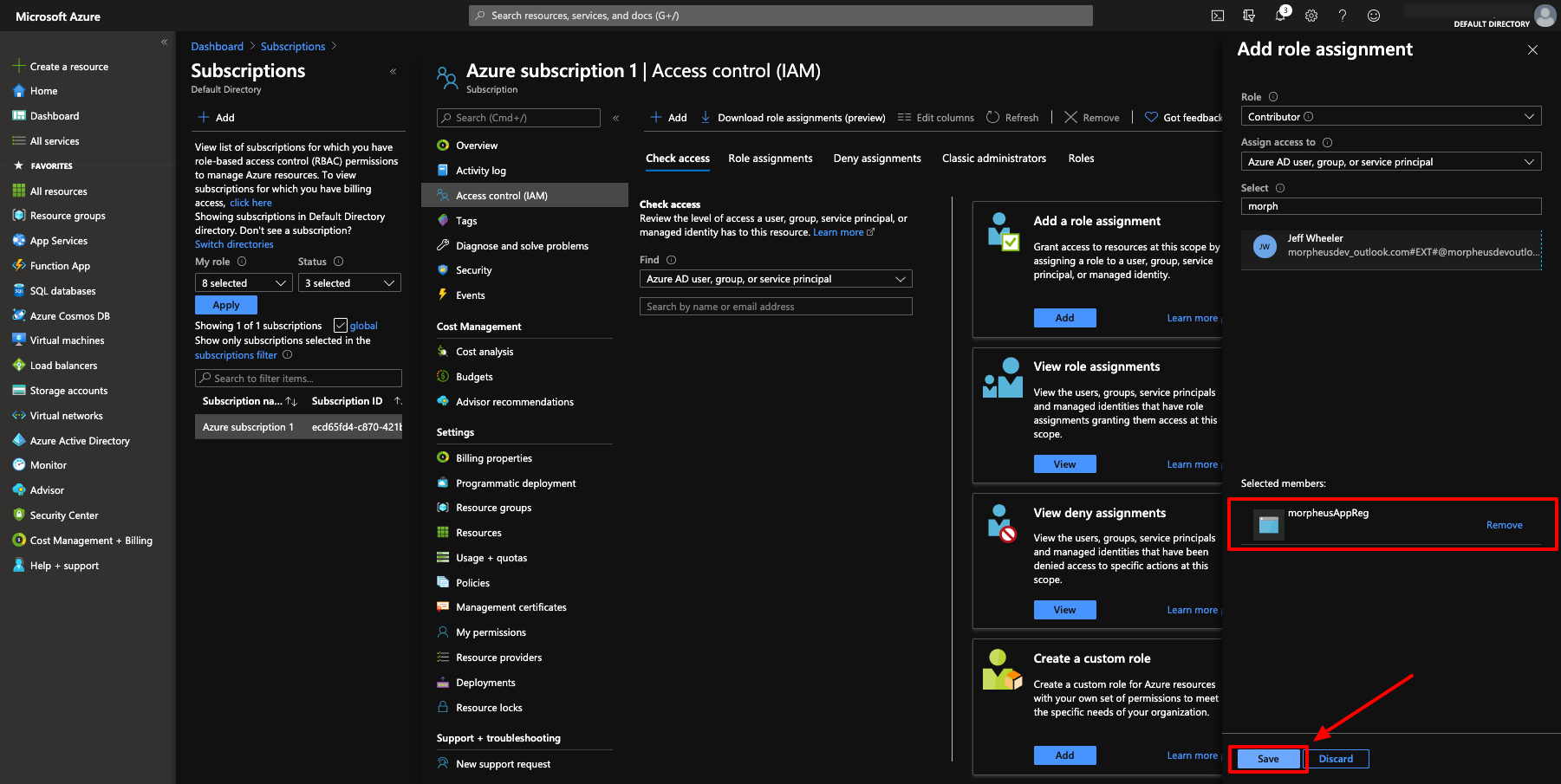Expand the Role dropdown showing Contributor
This screenshot has height=784, width=1561.
point(1390,117)
